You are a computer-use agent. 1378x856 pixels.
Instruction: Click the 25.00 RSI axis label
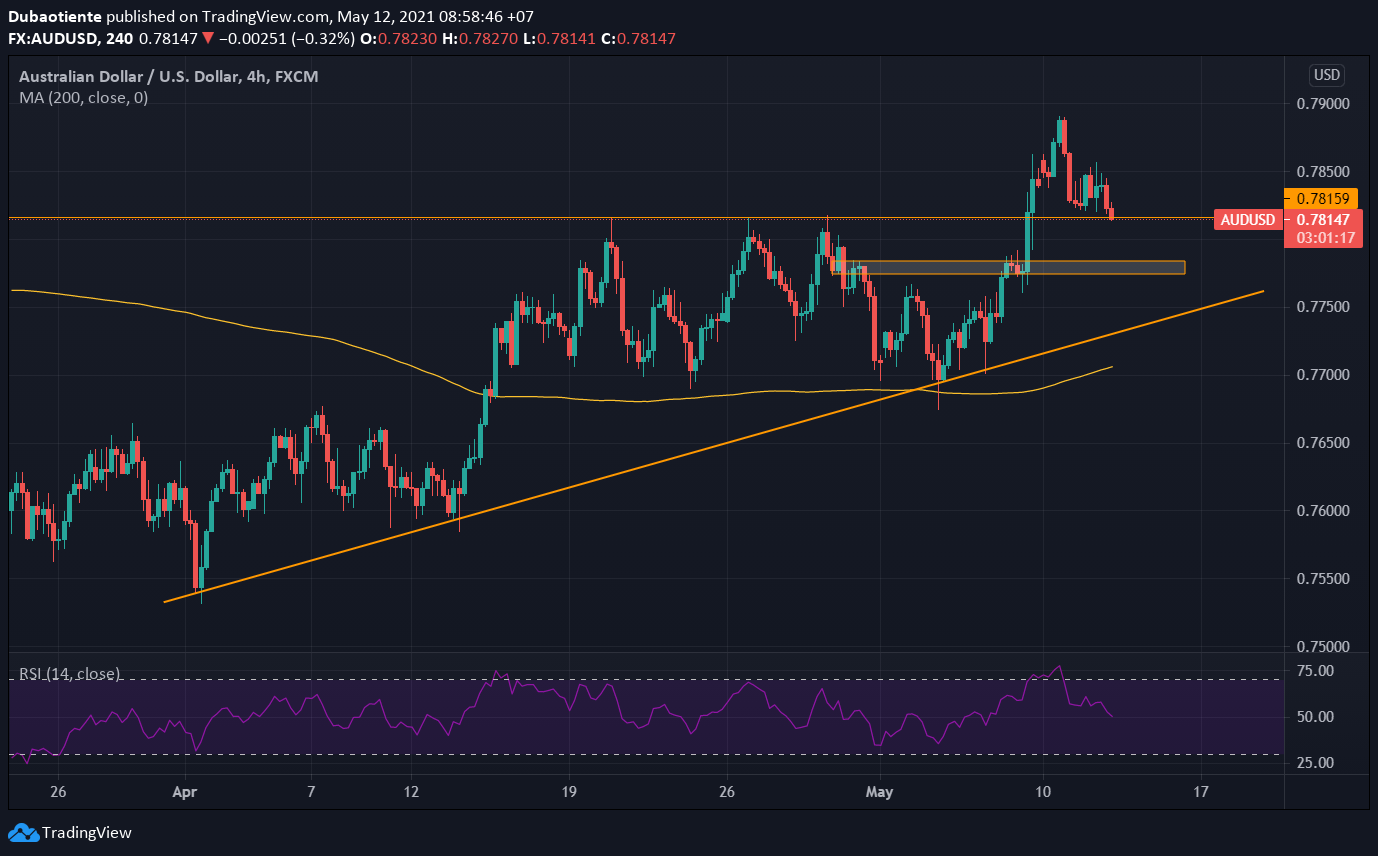tap(1314, 763)
